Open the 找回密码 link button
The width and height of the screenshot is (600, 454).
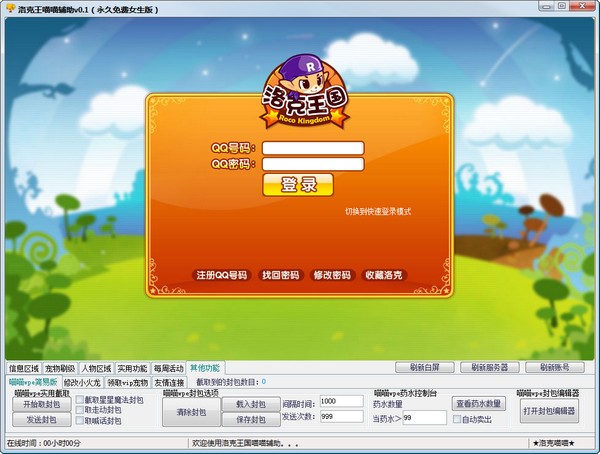point(280,275)
